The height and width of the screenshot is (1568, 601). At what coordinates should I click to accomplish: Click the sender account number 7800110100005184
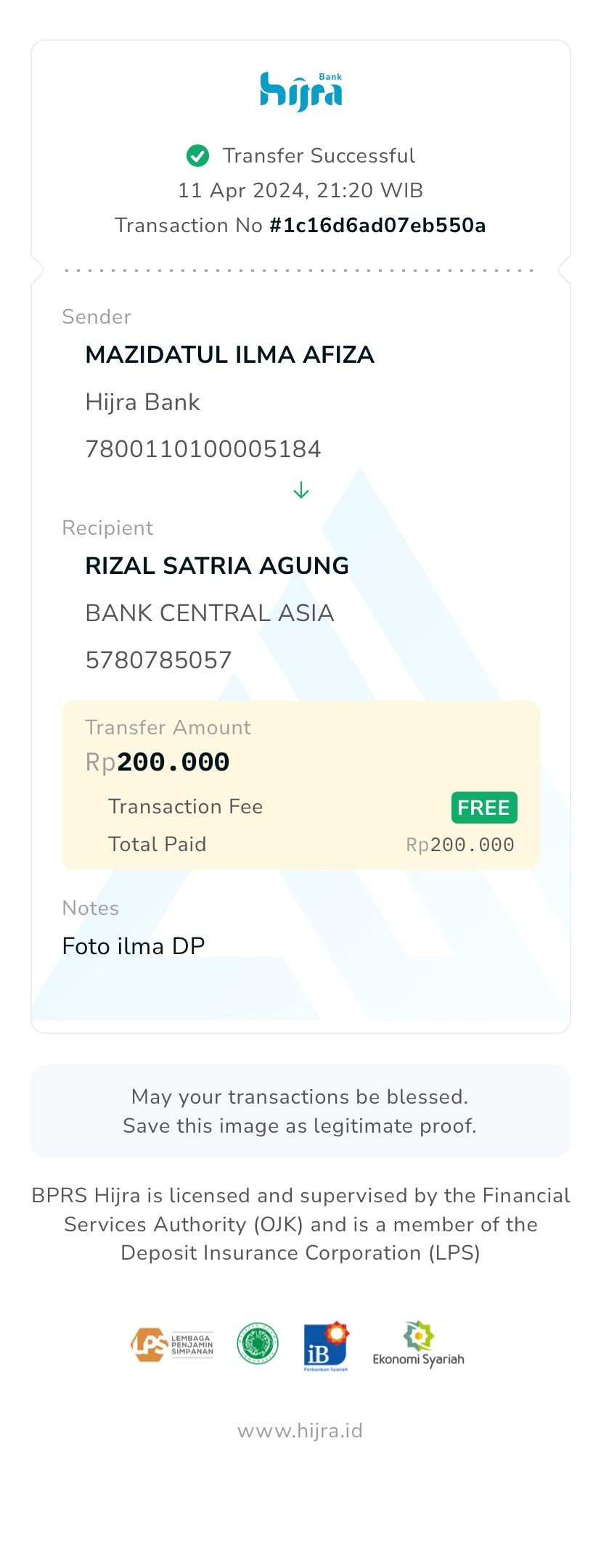[x=203, y=449]
